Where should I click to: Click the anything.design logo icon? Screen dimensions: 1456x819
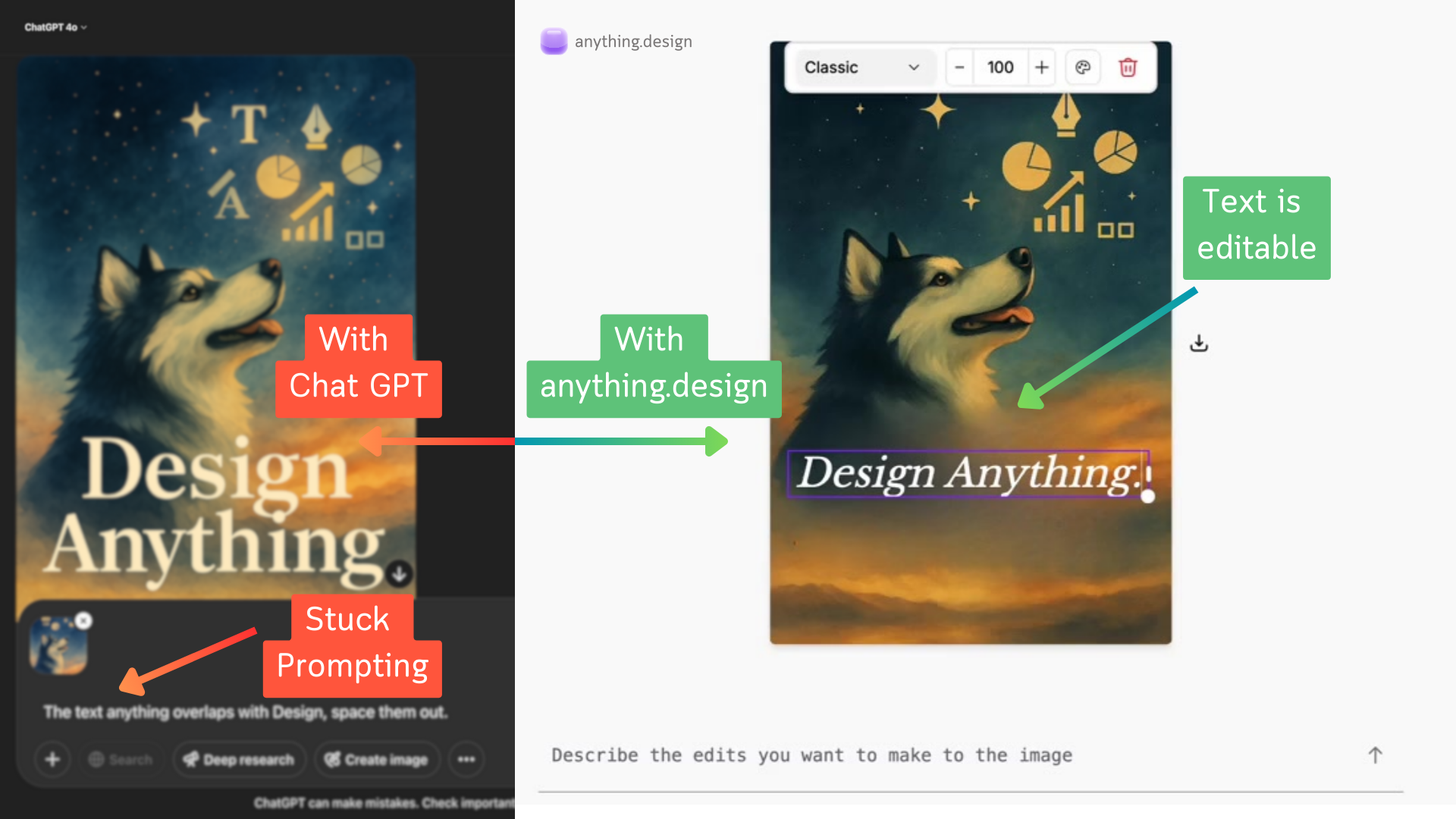(554, 41)
